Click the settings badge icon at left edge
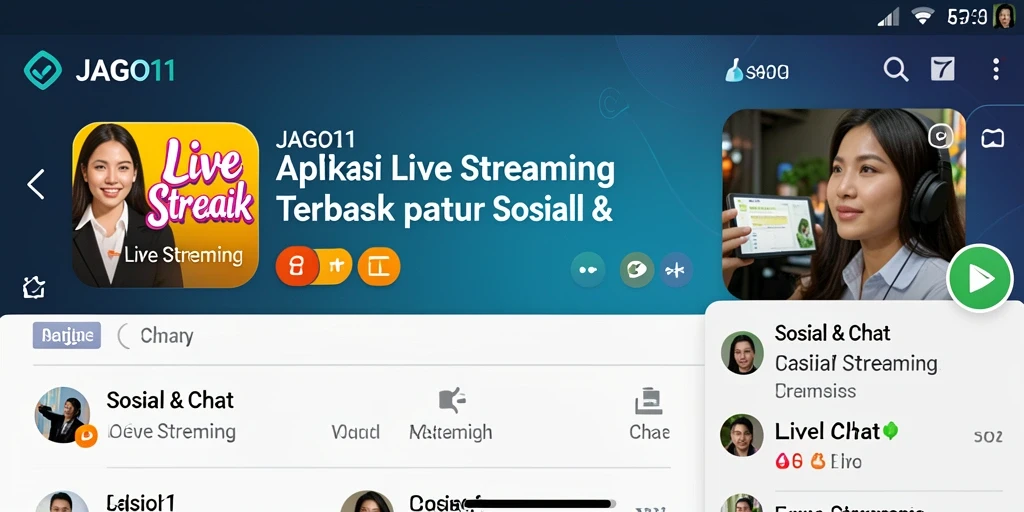Image resolution: width=1024 pixels, height=512 pixels. [33, 287]
